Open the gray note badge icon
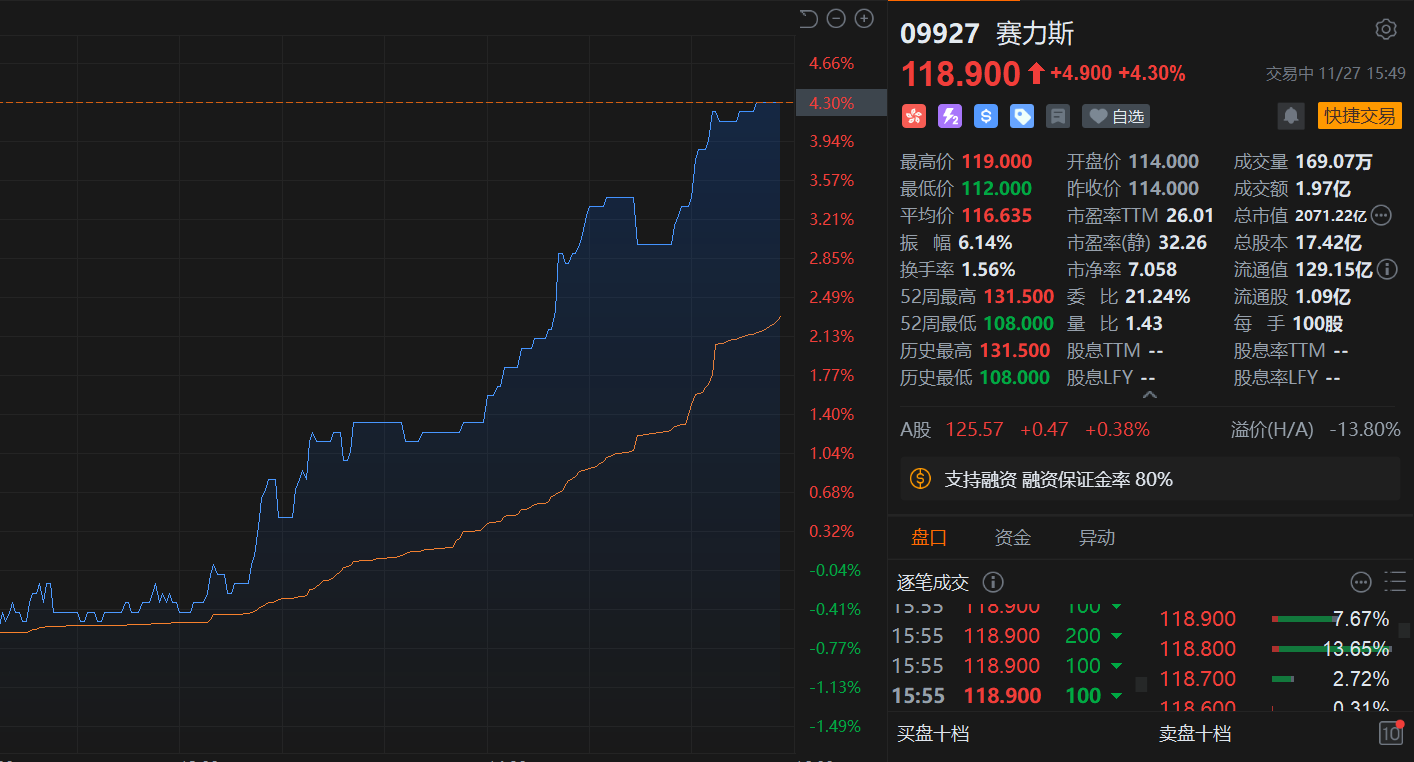The height and width of the screenshot is (762, 1414). coord(1058,116)
